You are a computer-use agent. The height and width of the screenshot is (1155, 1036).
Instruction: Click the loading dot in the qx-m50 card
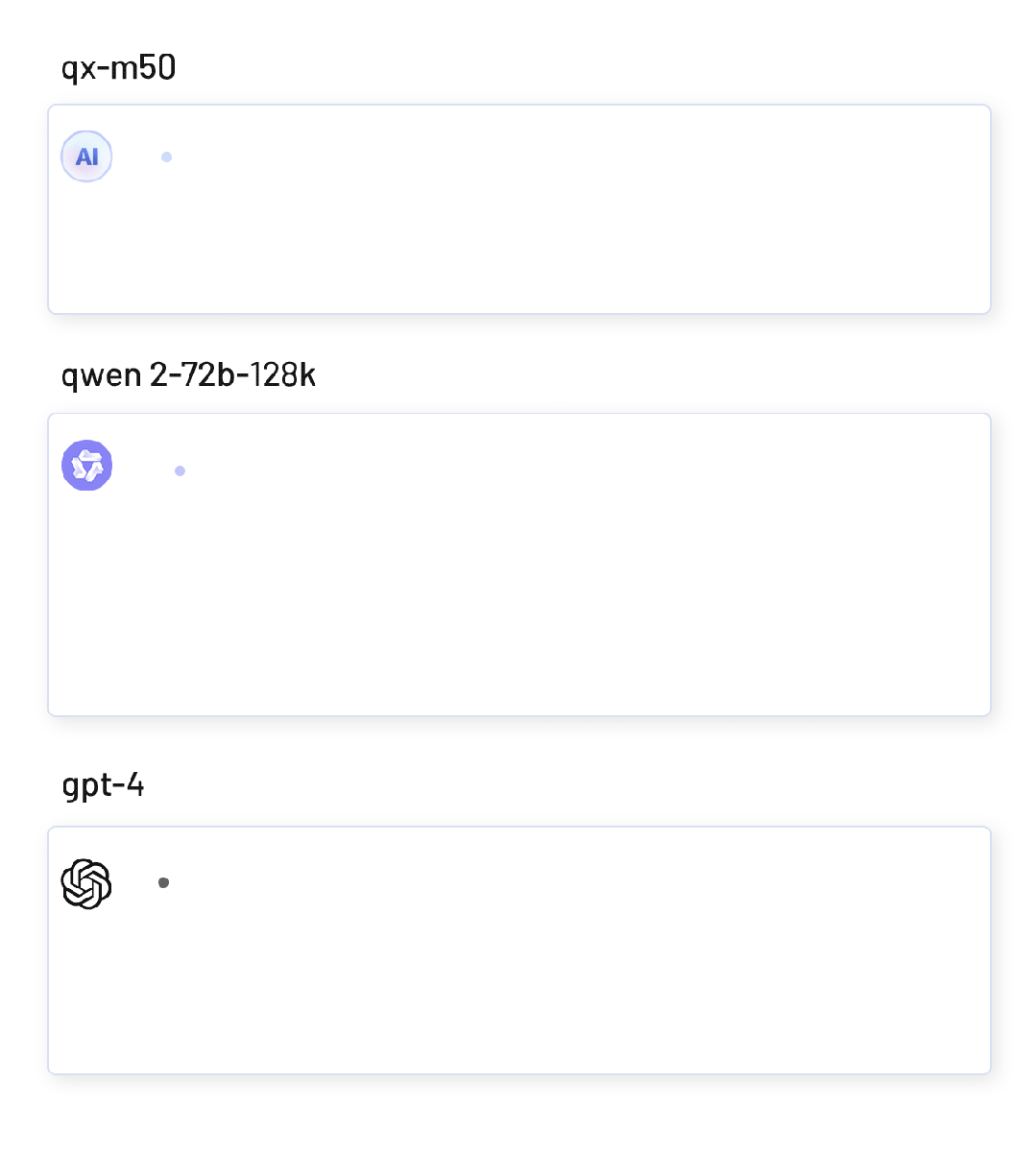click(166, 156)
